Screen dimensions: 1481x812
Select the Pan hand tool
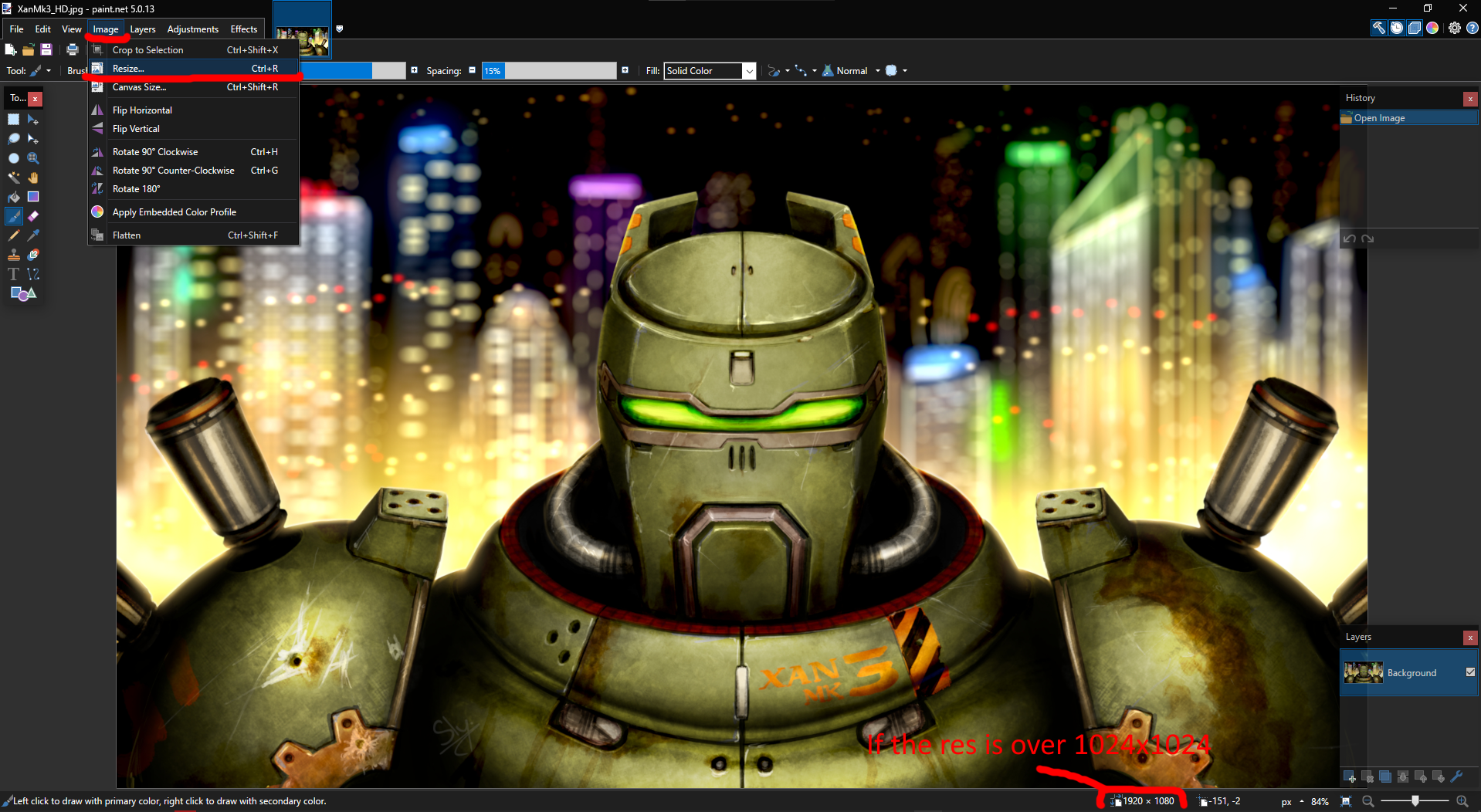pyautogui.click(x=33, y=178)
